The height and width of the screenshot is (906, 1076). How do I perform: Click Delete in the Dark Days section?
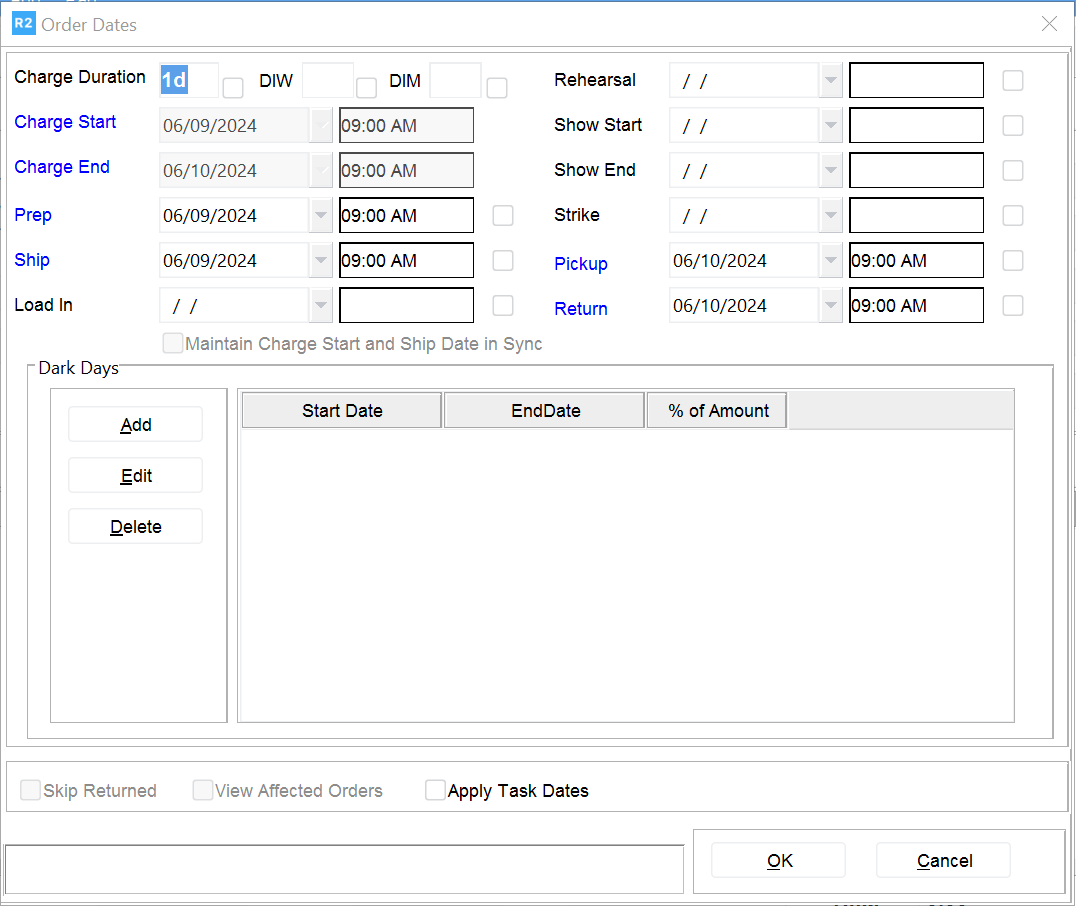pyautogui.click(x=135, y=527)
